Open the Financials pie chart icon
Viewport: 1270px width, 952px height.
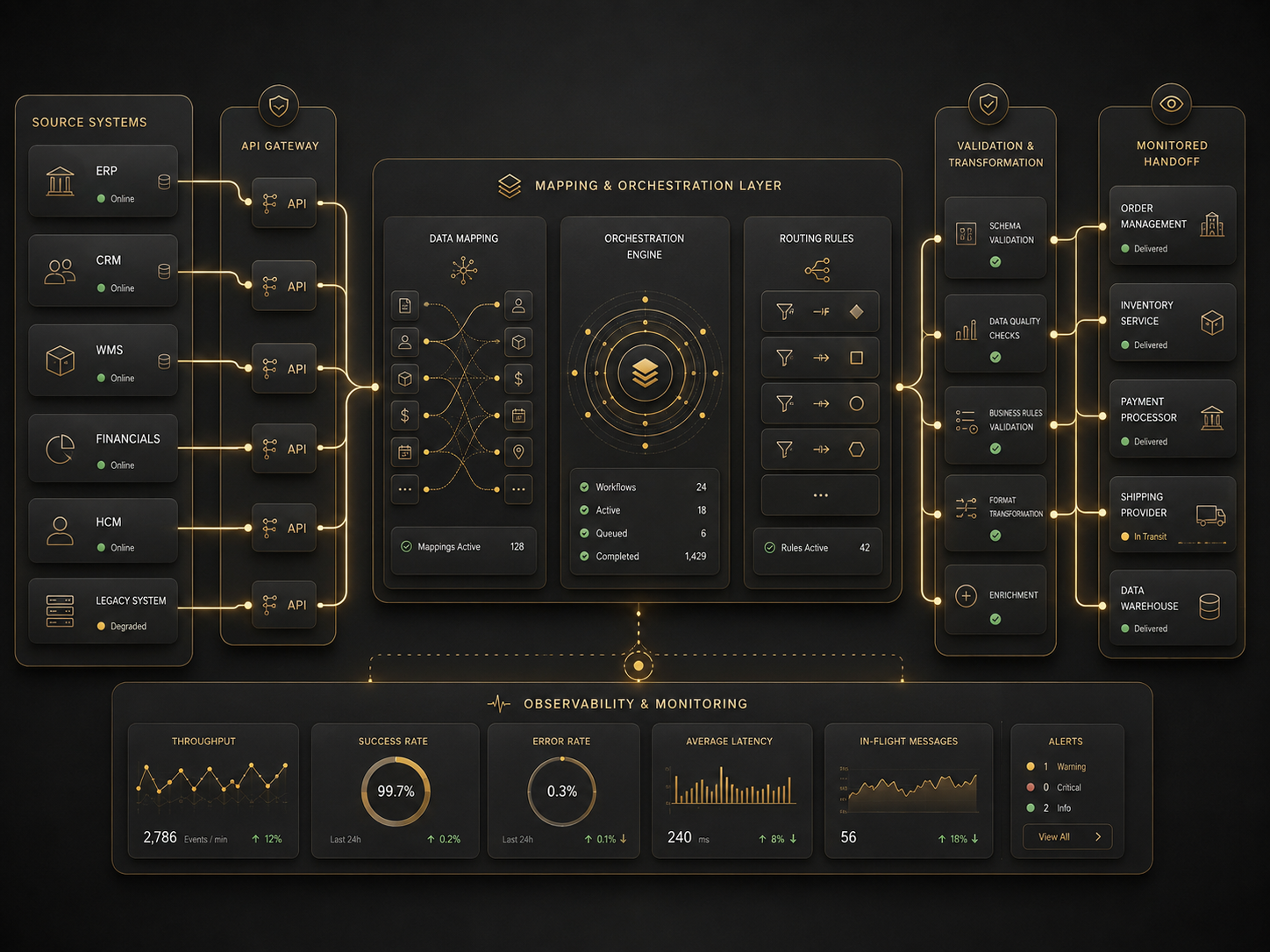point(60,449)
